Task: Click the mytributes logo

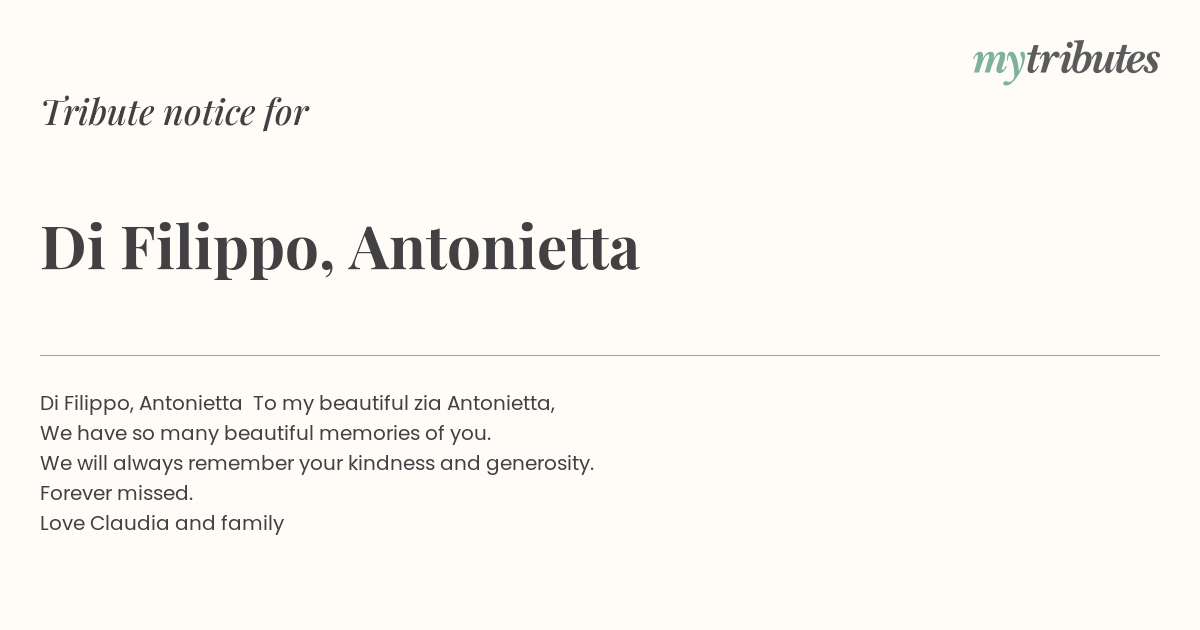Action: tap(1066, 61)
